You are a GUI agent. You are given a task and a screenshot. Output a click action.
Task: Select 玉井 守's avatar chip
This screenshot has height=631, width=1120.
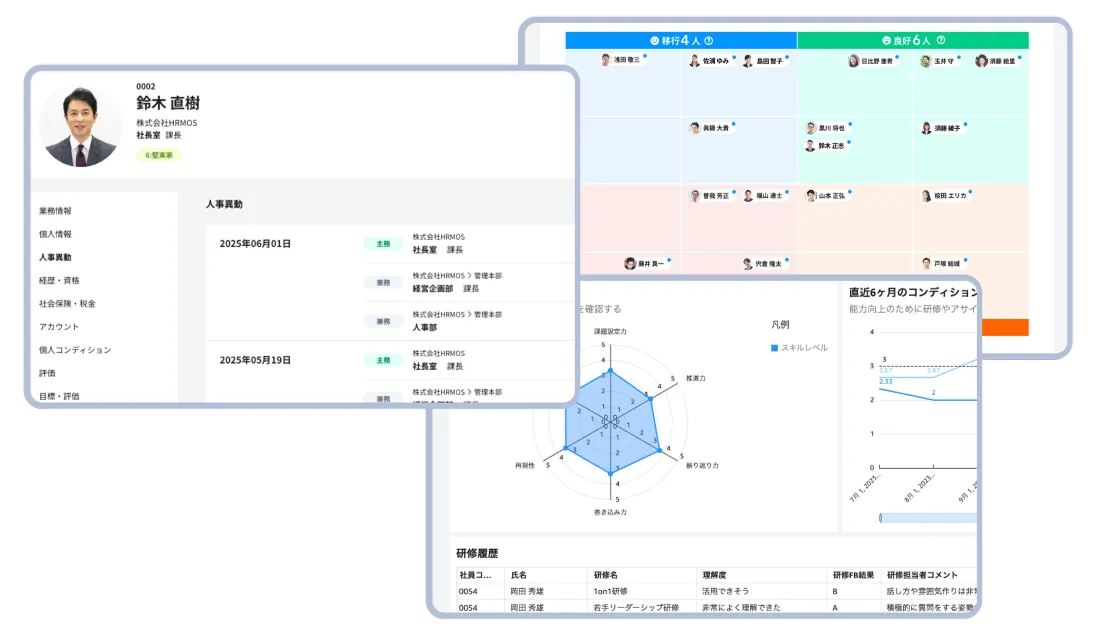926,61
